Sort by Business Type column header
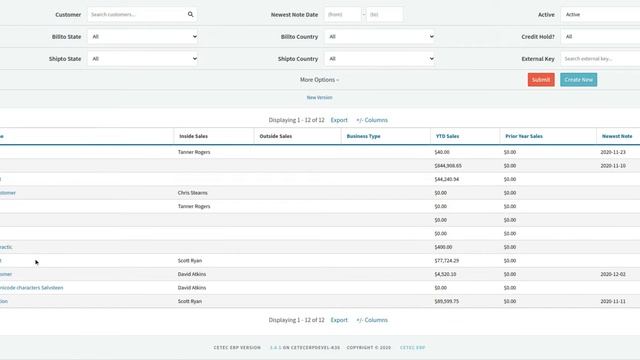The width and height of the screenshot is (640, 360). (x=363, y=136)
